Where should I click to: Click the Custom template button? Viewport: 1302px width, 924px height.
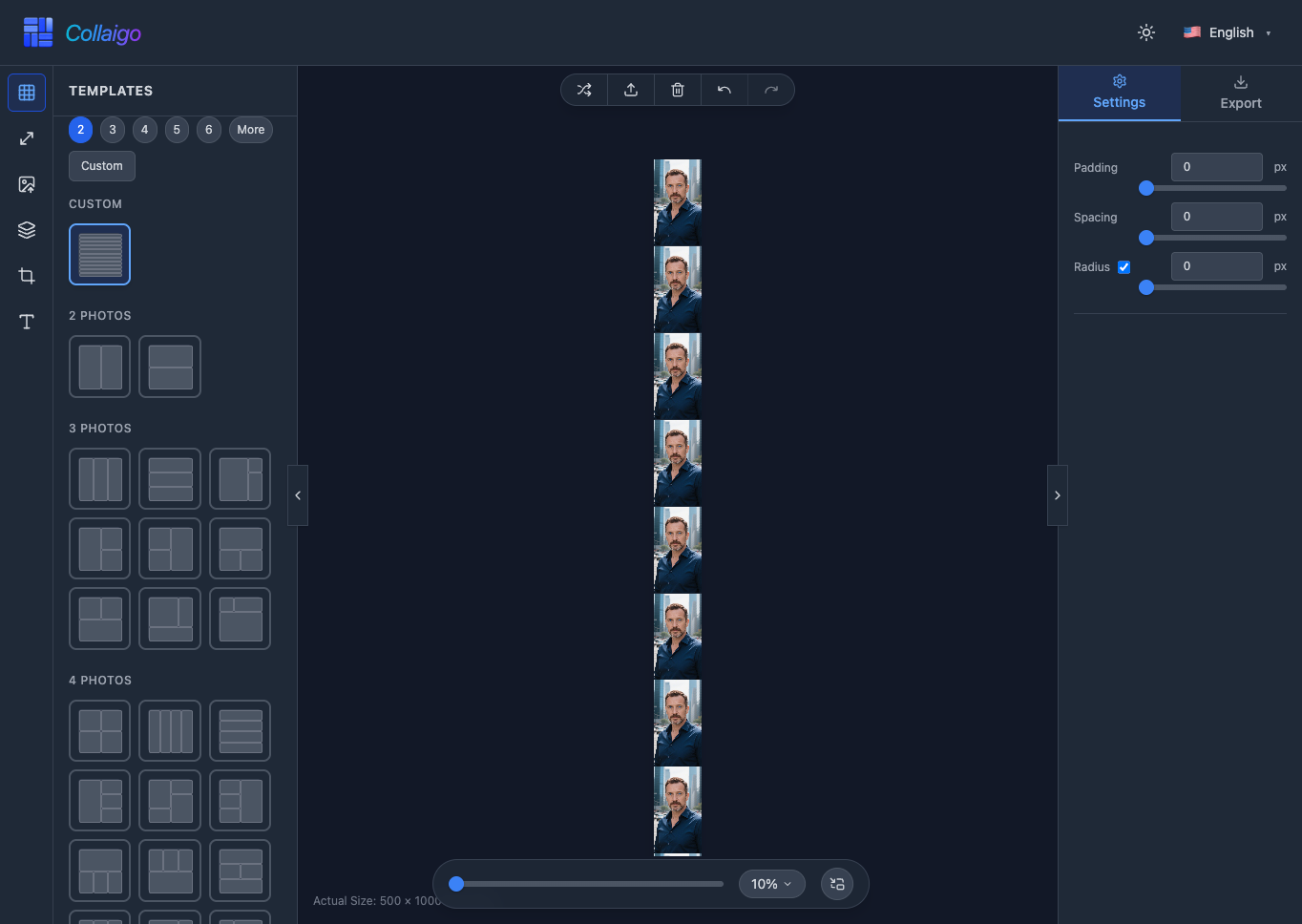102,166
